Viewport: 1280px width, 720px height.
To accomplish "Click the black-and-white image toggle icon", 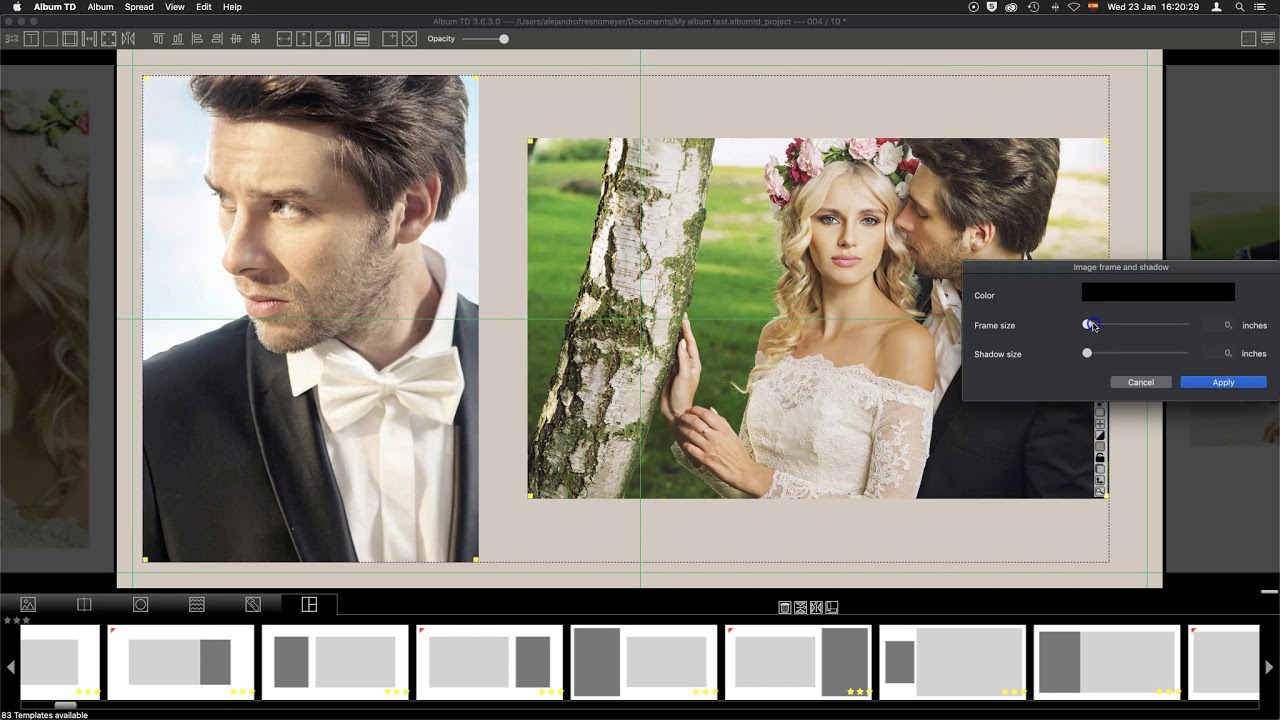I will coord(1100,436).
